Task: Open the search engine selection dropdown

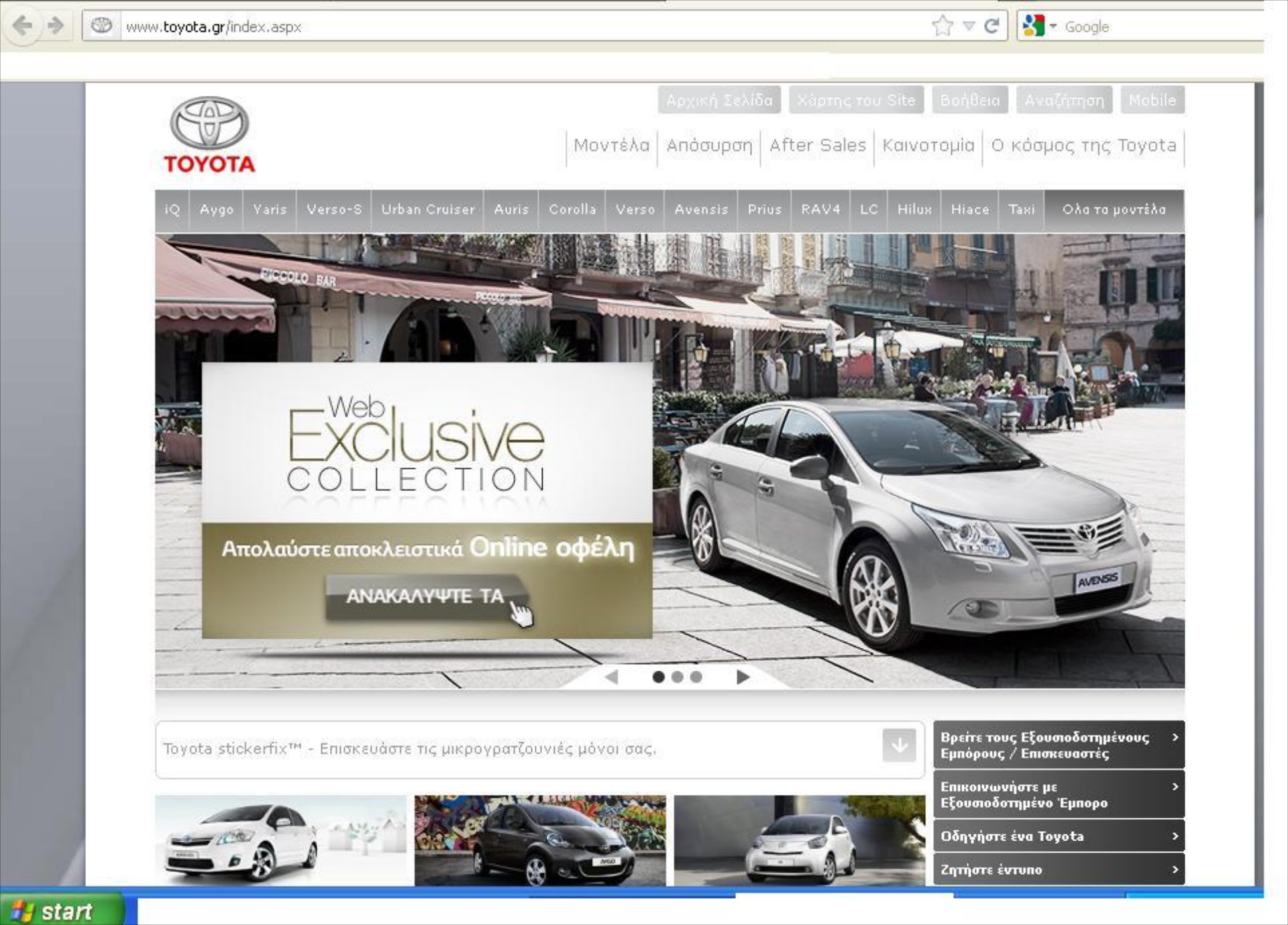Action: (1053, 25)
